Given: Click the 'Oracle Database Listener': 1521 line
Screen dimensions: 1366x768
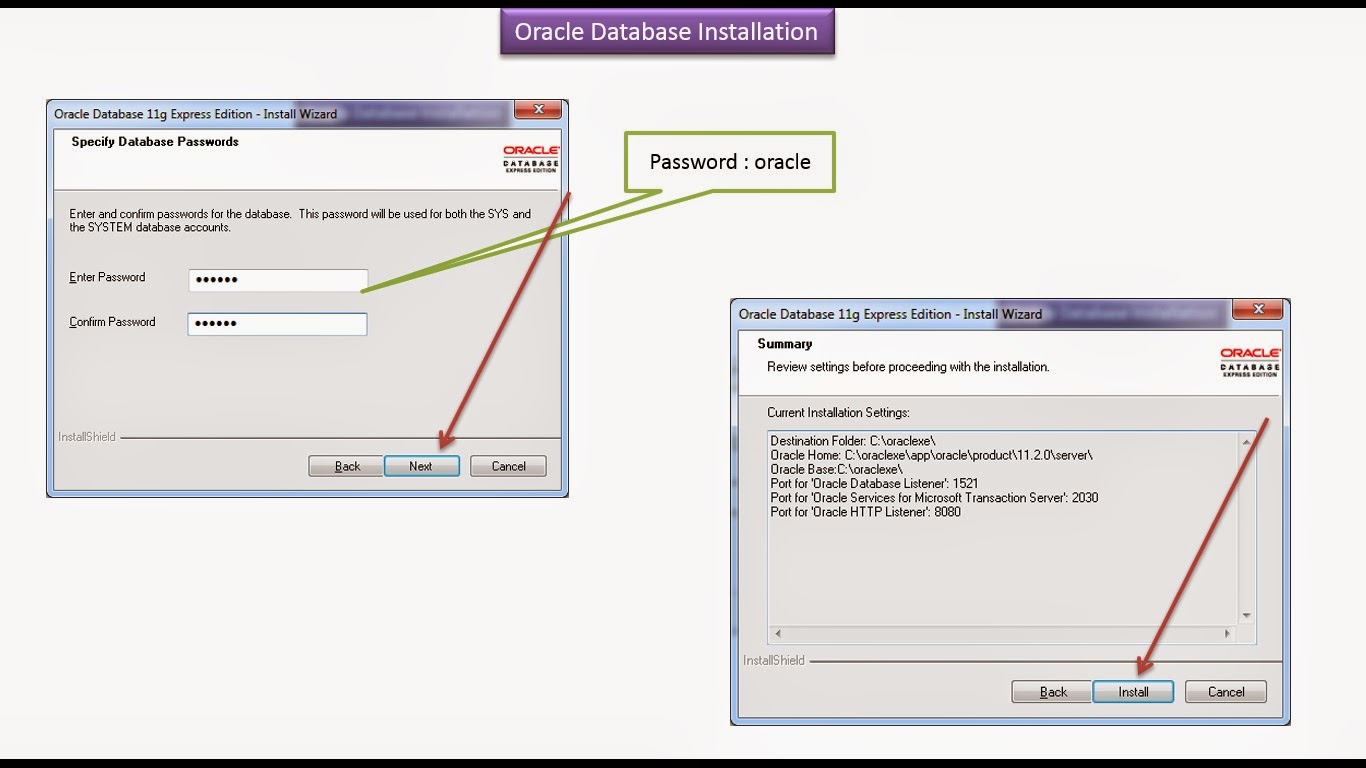Looking at the screenshot, I should 874,483.
